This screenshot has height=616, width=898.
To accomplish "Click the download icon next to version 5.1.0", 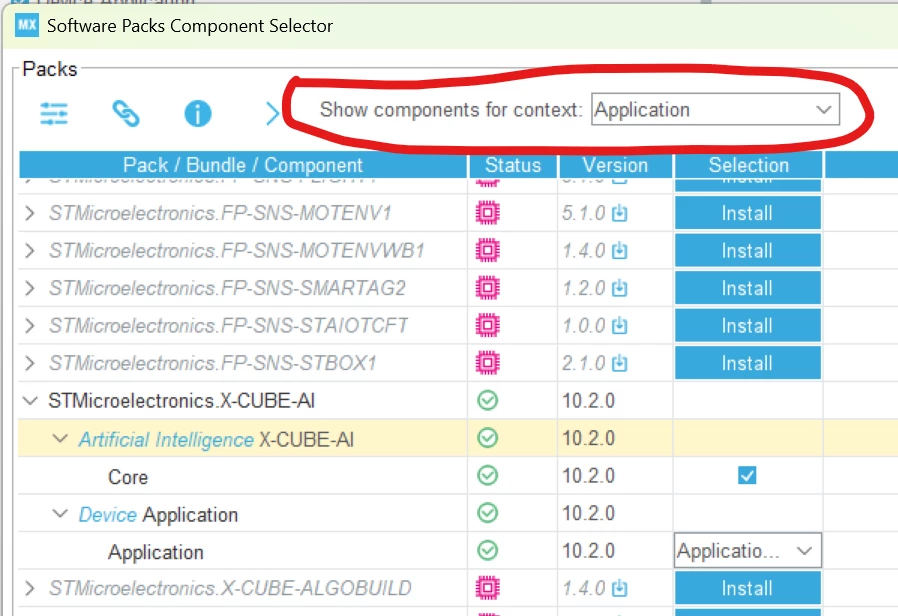I will [619, 213].
